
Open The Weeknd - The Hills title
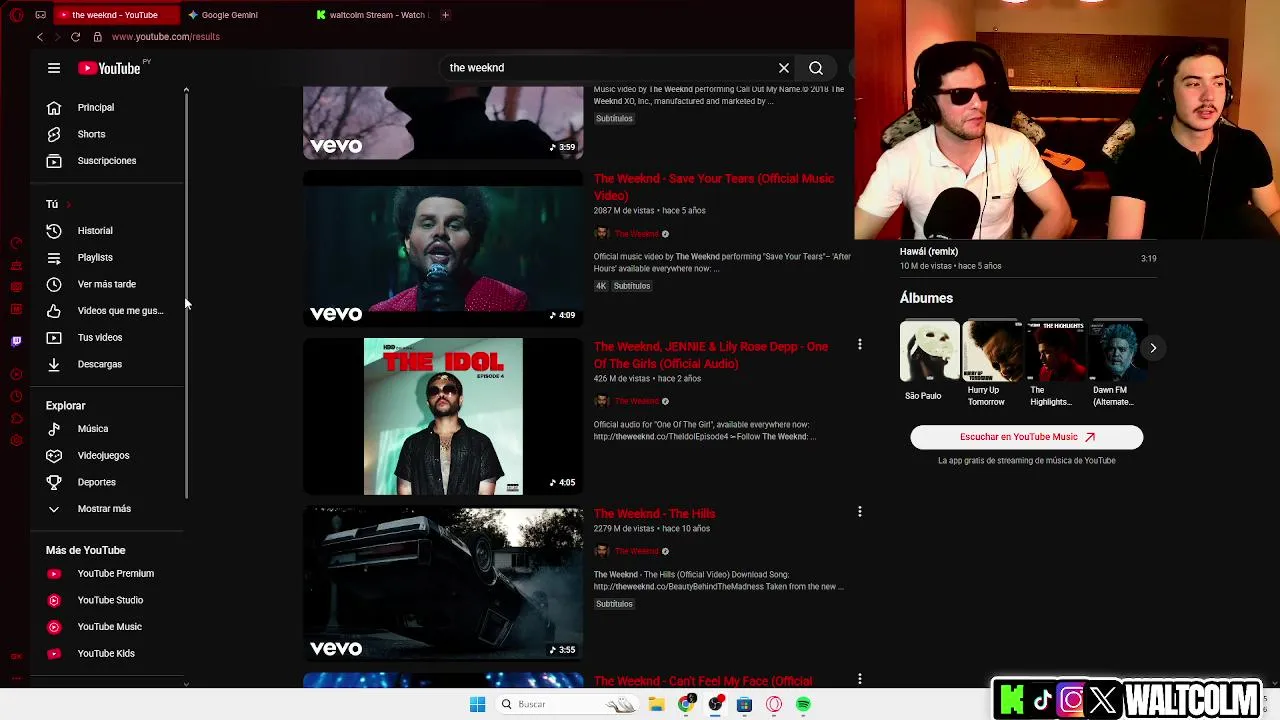click(655, 514)
